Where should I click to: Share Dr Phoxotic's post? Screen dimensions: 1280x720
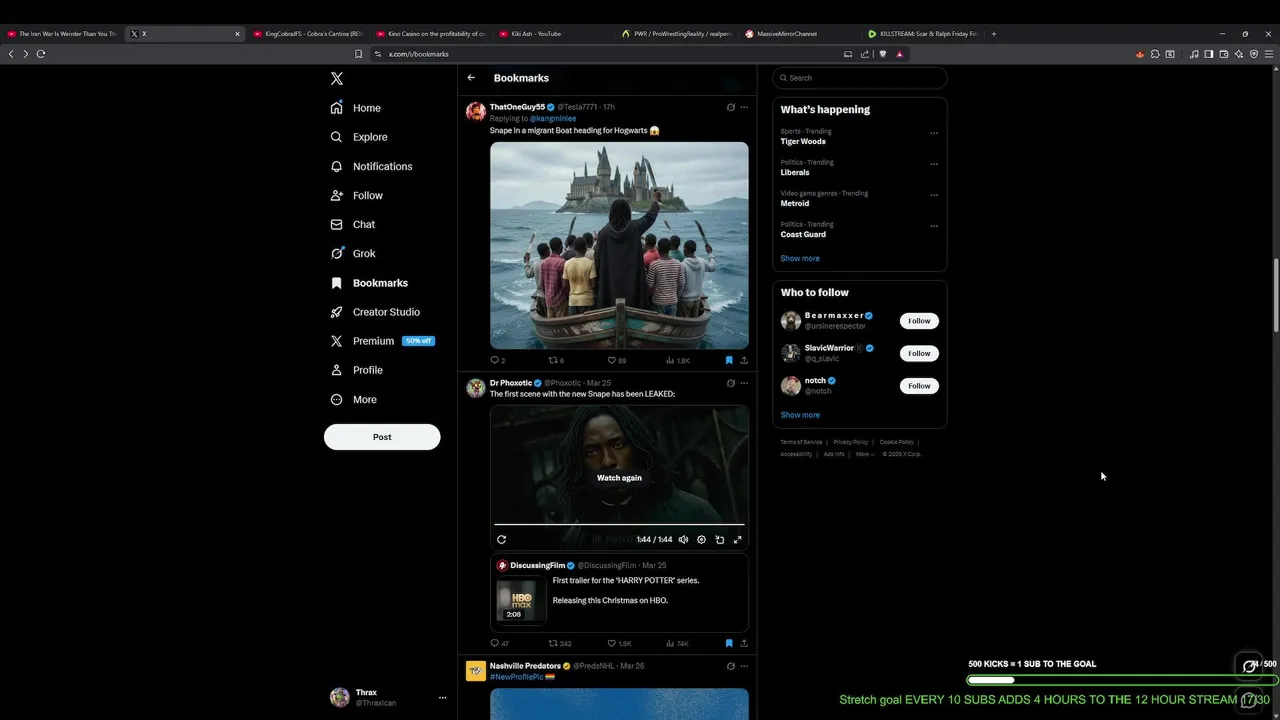744,643
